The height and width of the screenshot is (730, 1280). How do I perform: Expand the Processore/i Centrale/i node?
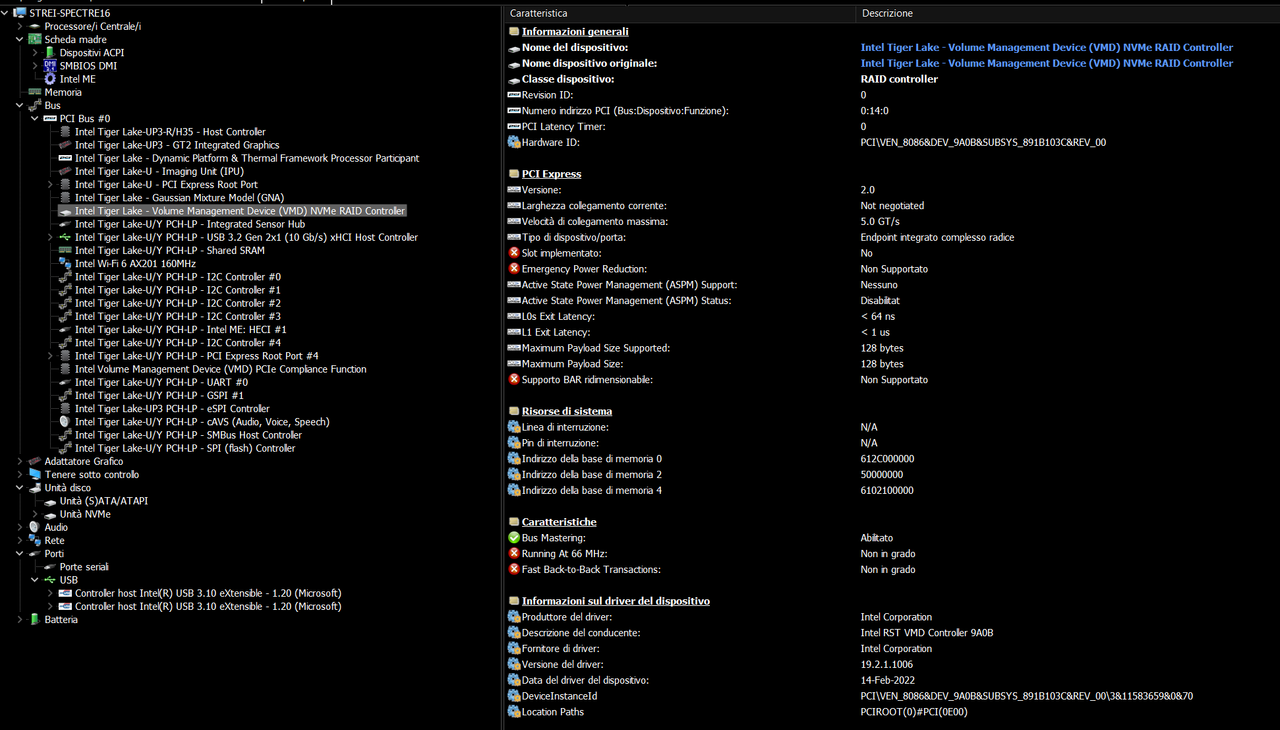[x=20, y=26]
